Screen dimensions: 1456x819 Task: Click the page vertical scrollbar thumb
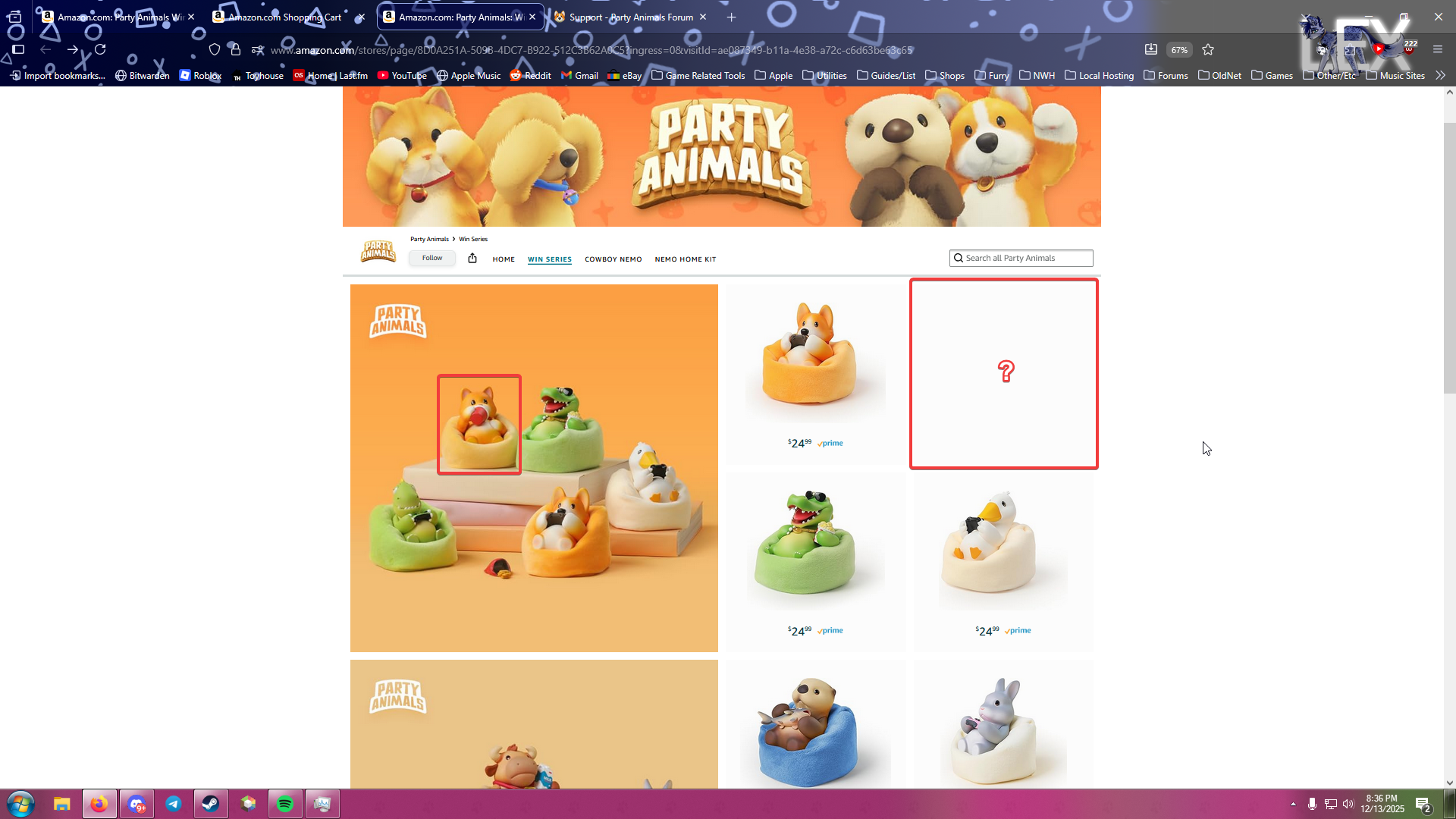(x=1449, y=258)
